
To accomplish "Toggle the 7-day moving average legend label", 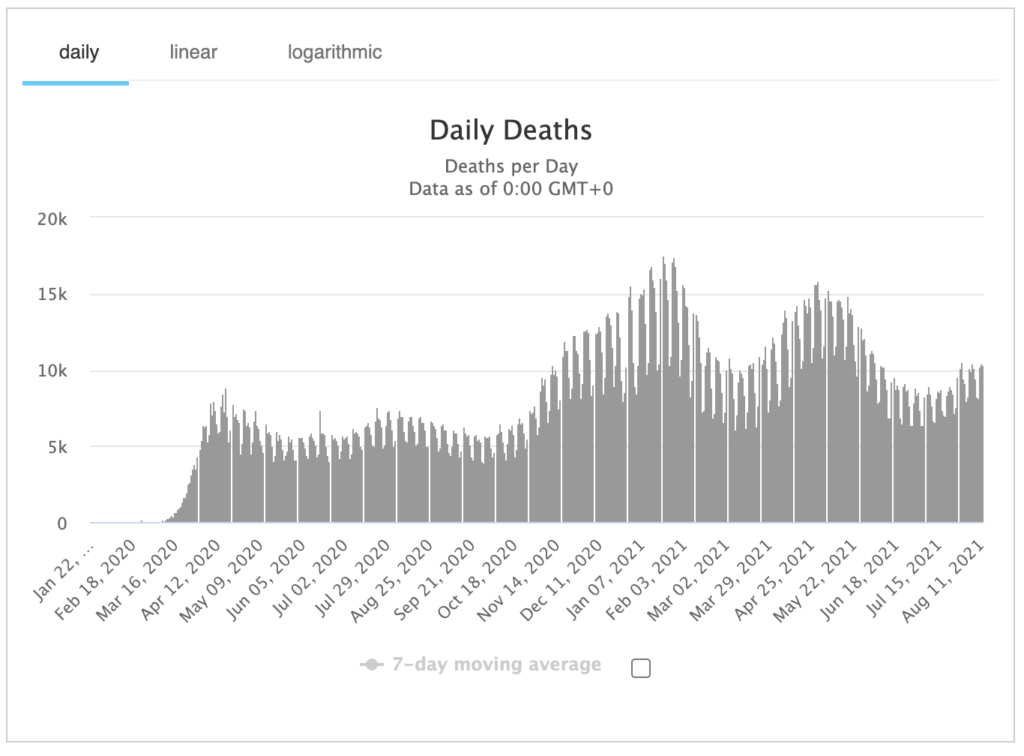I will point(496,665).
